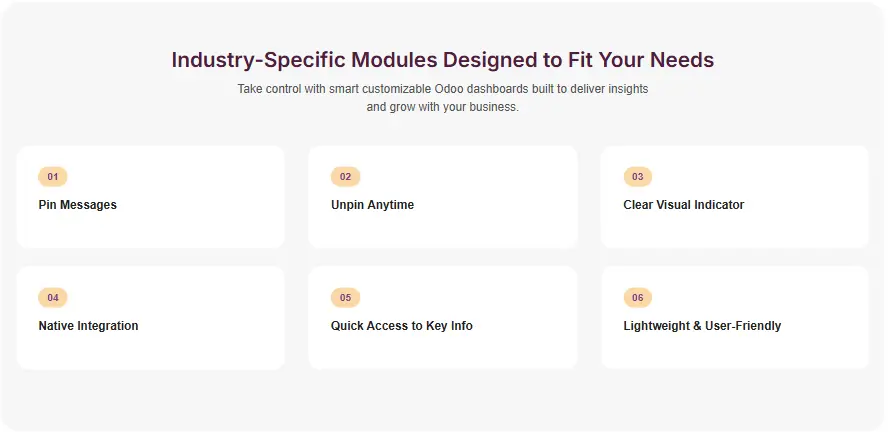
Task: Click the 02 number badge
Action: pos(345,177)
